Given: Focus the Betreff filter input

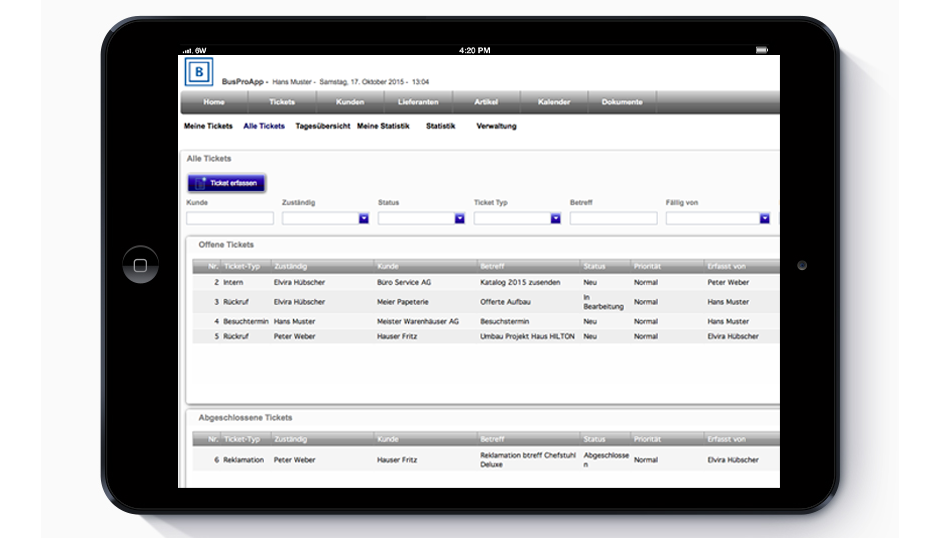Looking at the screenshot, I should [x=613, y=218].
